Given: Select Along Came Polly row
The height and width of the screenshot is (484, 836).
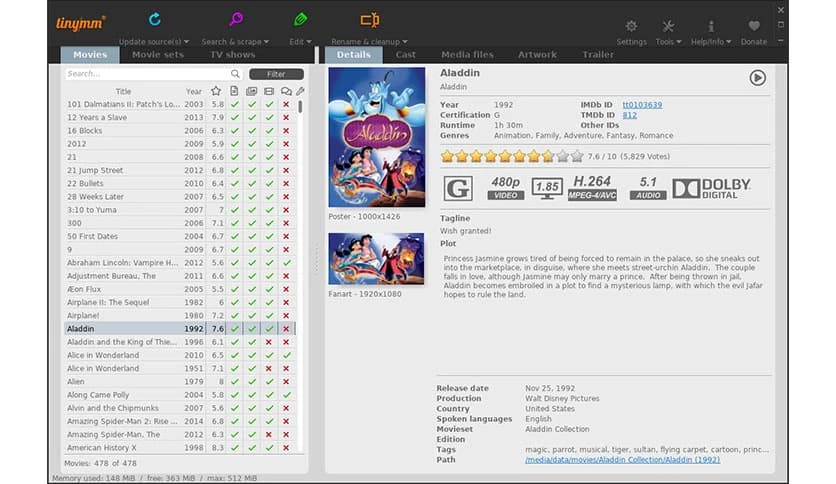Looking at the screenshot, I should pyautogui.click(x=180, y=395).
